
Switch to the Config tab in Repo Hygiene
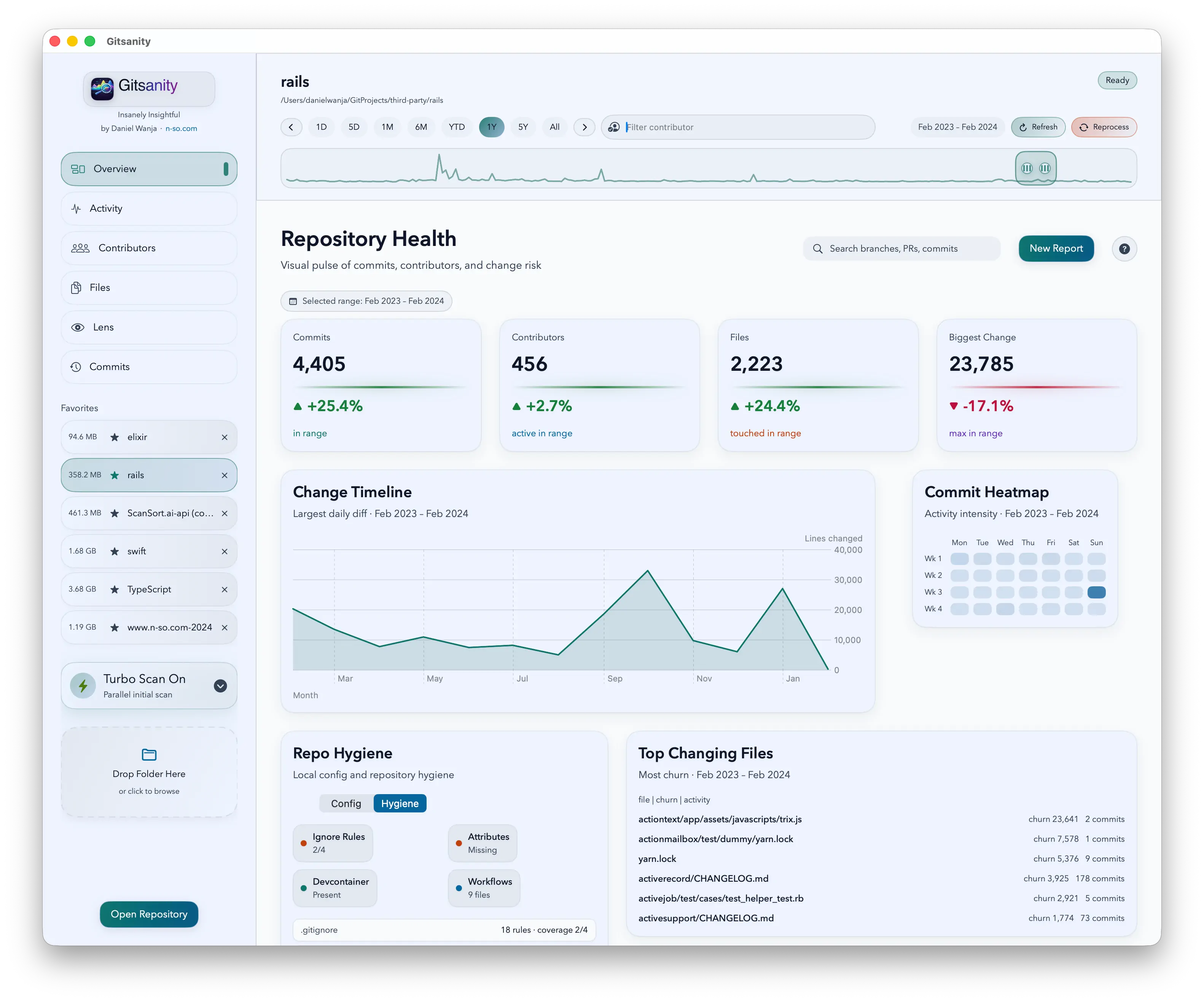tap(346, 804)
